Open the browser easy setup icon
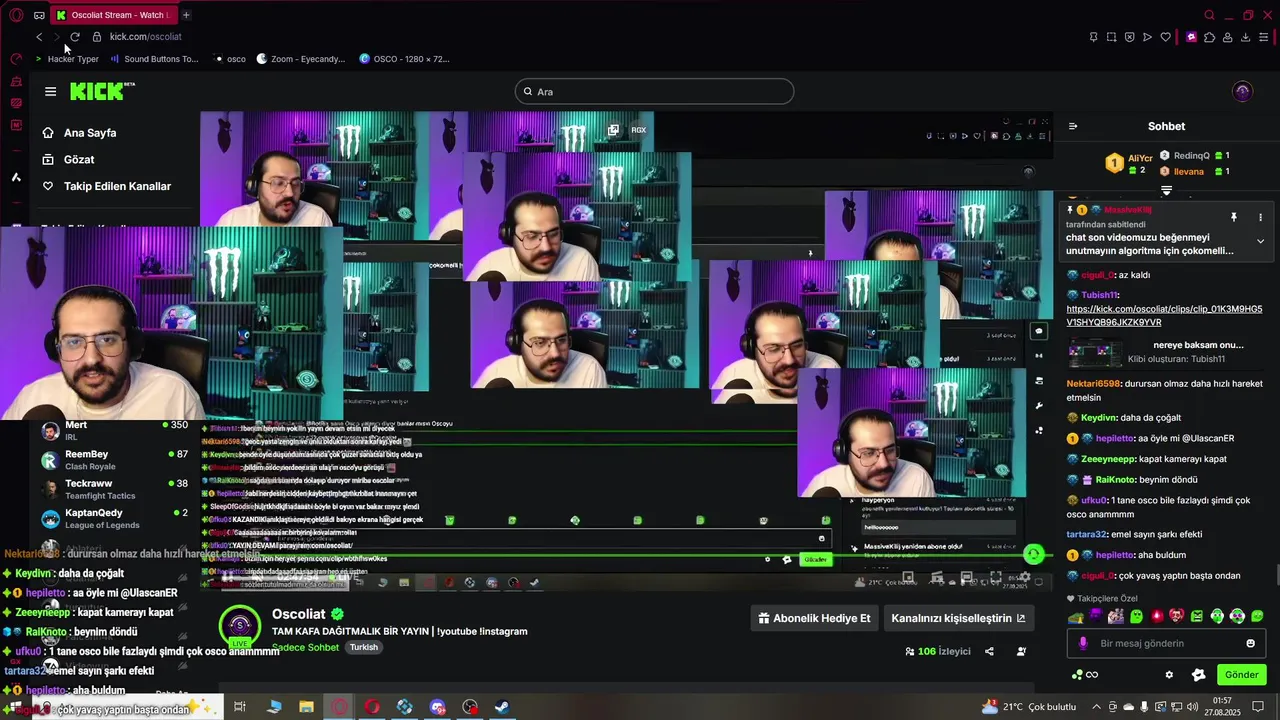 1265,37
